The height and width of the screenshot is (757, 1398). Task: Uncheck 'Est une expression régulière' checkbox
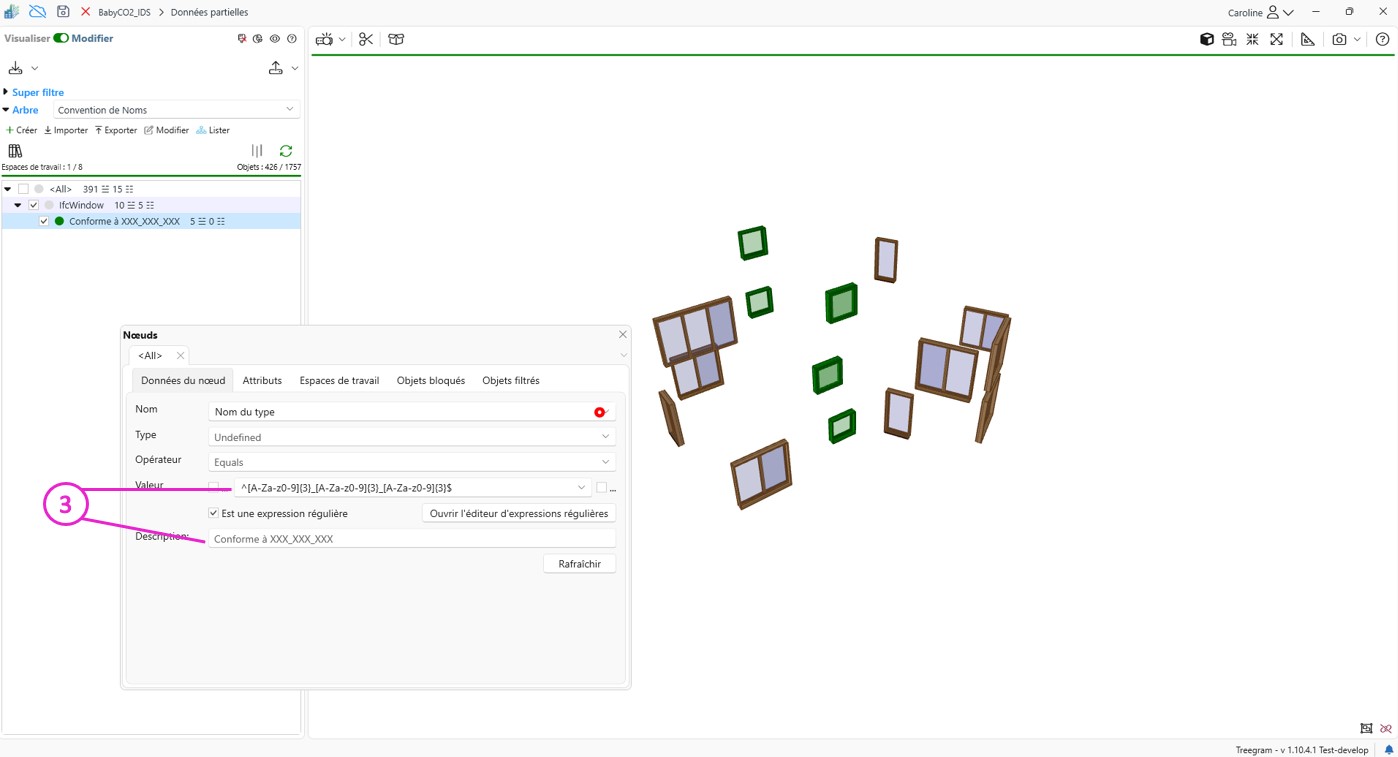pos(213,513)
